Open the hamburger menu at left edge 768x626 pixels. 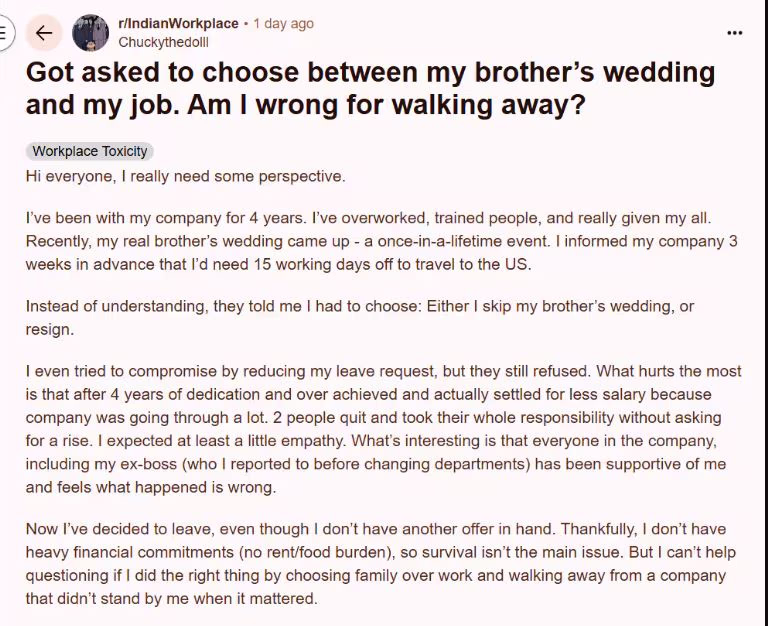point(3,33)
